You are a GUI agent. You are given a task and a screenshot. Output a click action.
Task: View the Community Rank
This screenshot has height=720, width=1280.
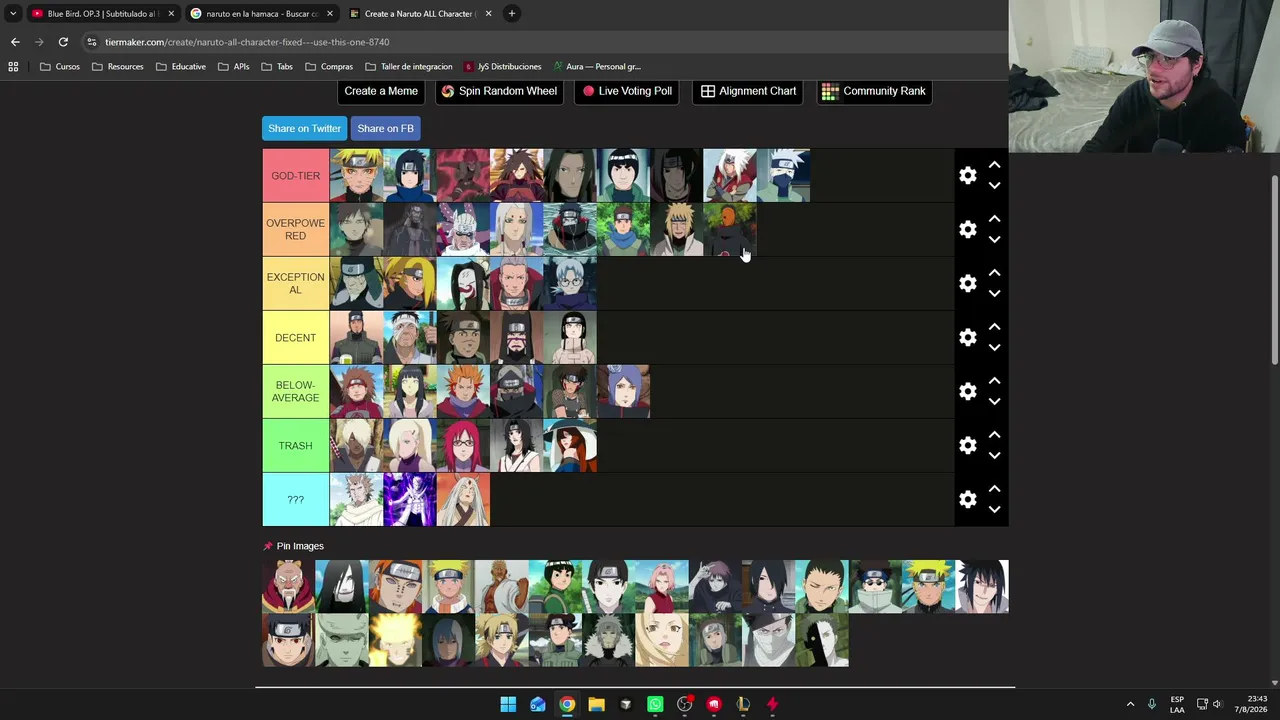tap(874, 91)
